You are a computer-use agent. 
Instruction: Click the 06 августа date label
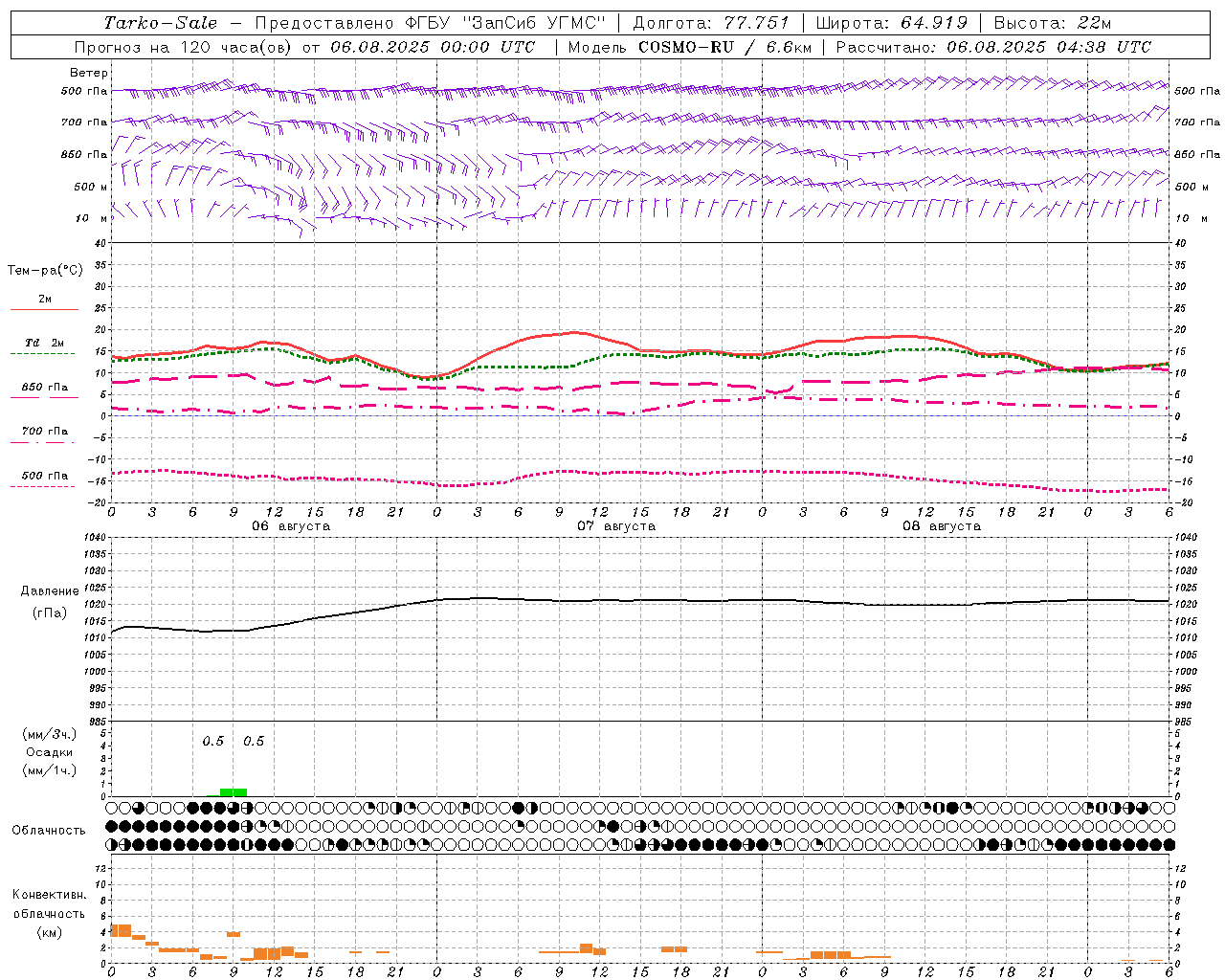click(290, 526)
